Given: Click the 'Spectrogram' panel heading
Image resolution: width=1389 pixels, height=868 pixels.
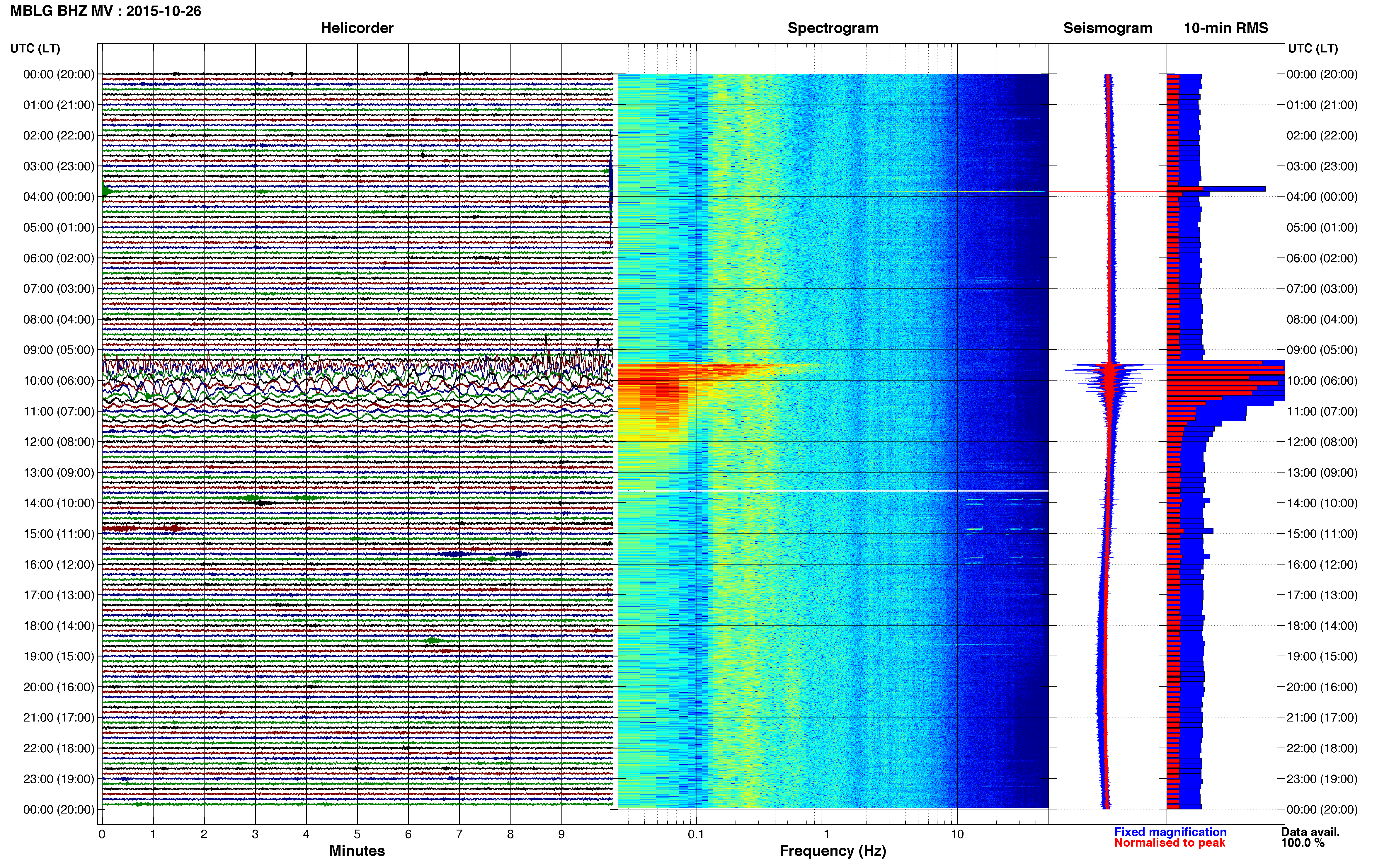Looking at the screenshot, I should (833, 28).
